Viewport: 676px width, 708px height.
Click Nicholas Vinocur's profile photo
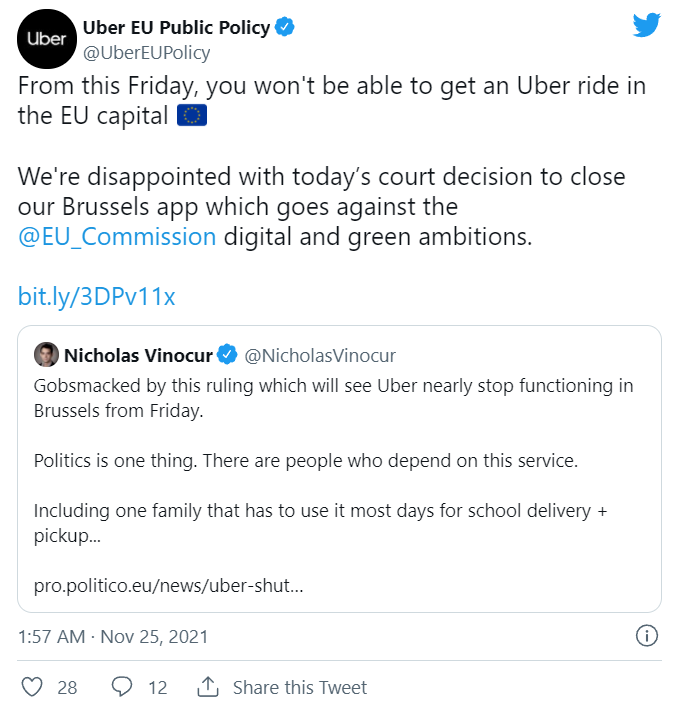46,354
